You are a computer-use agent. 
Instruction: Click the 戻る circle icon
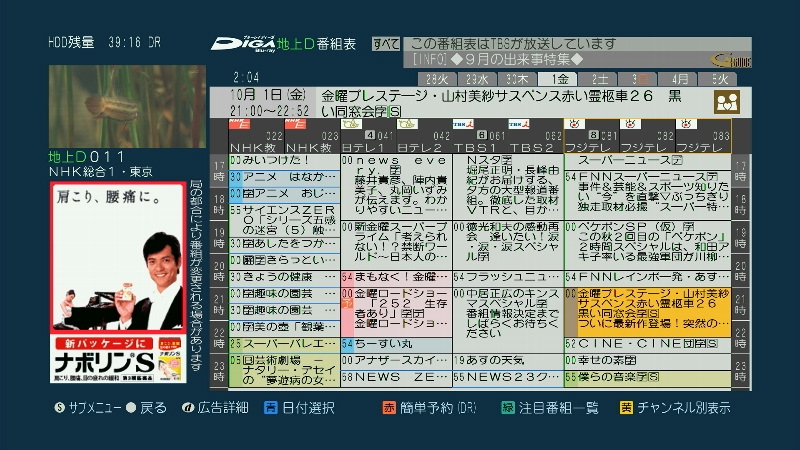point(131,407)
